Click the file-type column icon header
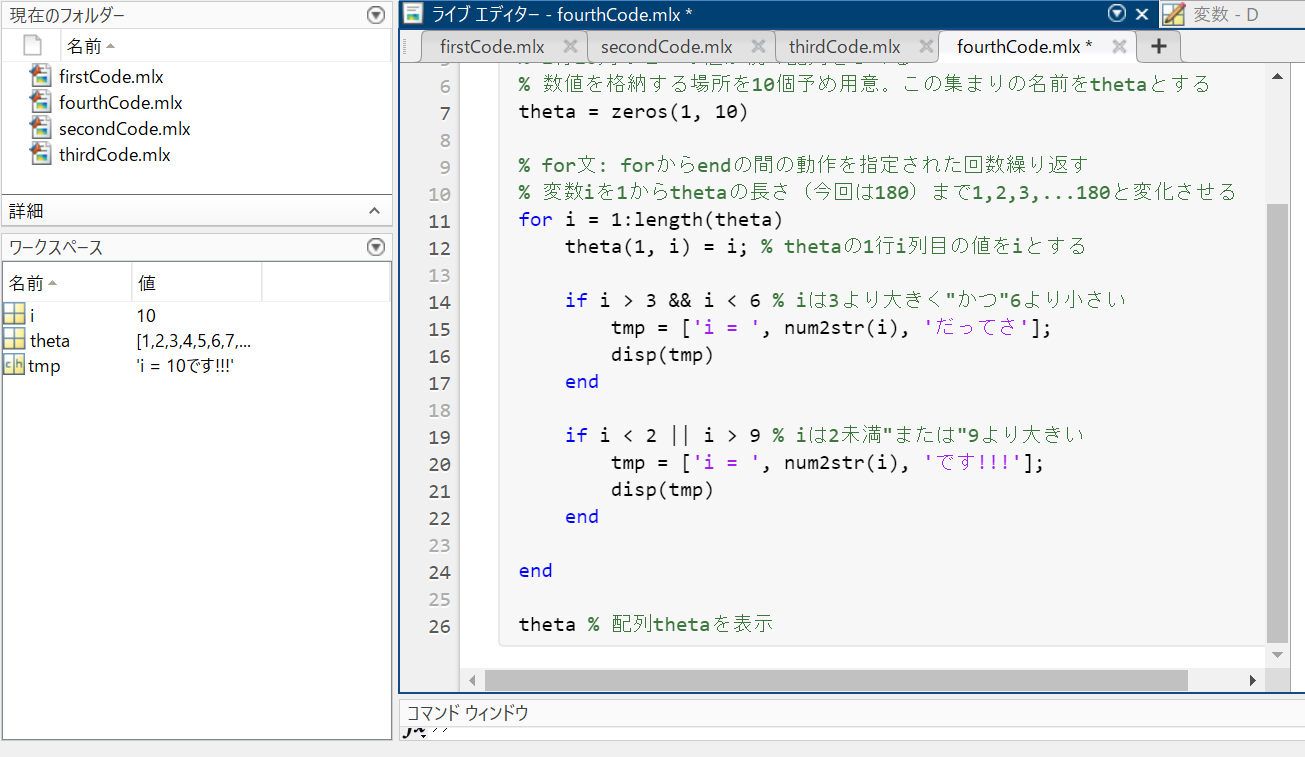Viewport: 1305px width, 757px height. [32, 46]
